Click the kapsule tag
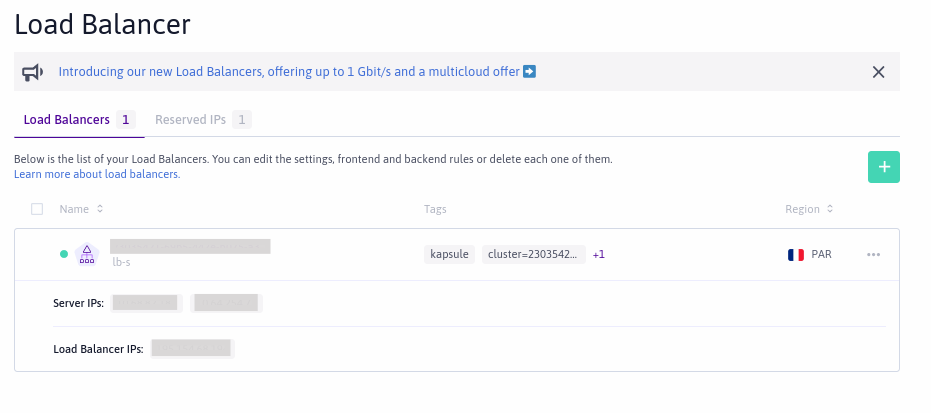The width and height of the screenshot is (931, 413). 449,254
